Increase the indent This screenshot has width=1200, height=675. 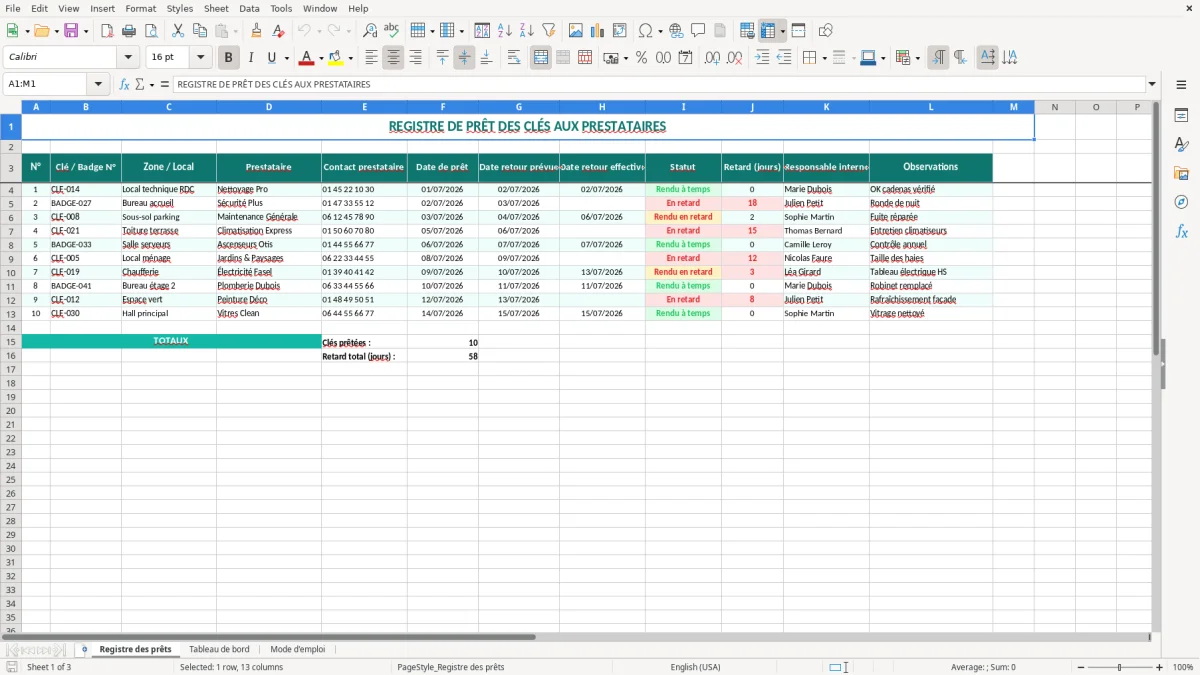762,58
